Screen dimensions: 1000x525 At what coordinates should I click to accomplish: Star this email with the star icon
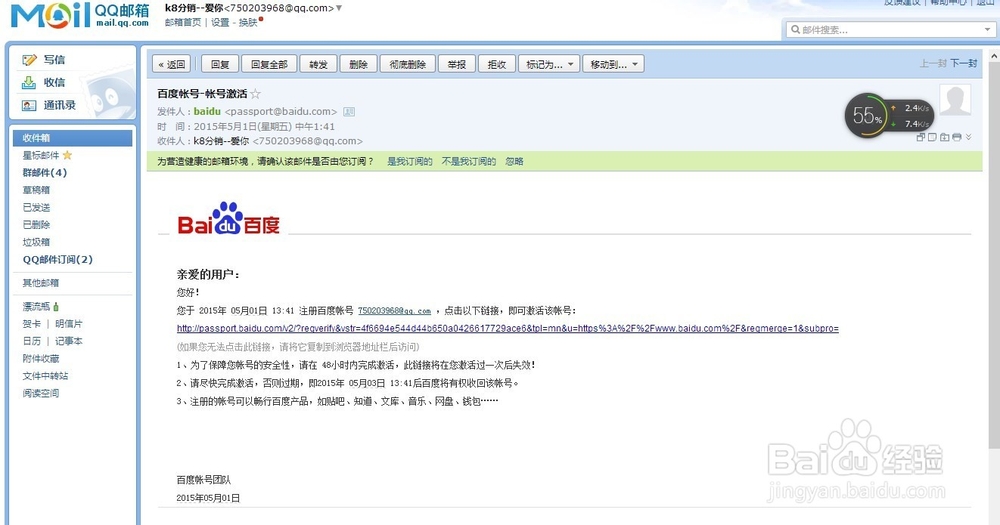click(x=255, y=94)
